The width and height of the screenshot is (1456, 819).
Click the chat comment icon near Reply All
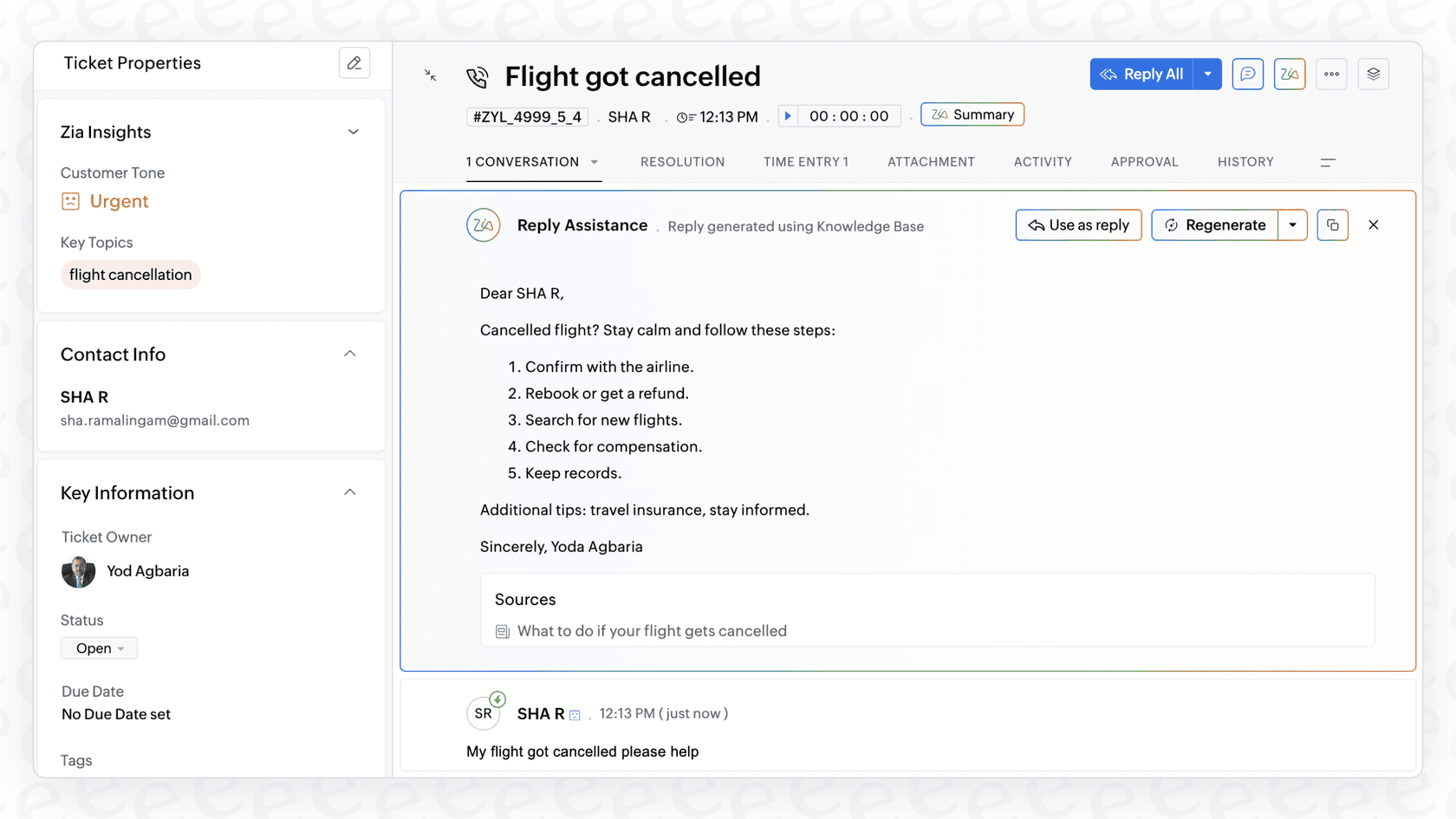[x=1247, y=74]
